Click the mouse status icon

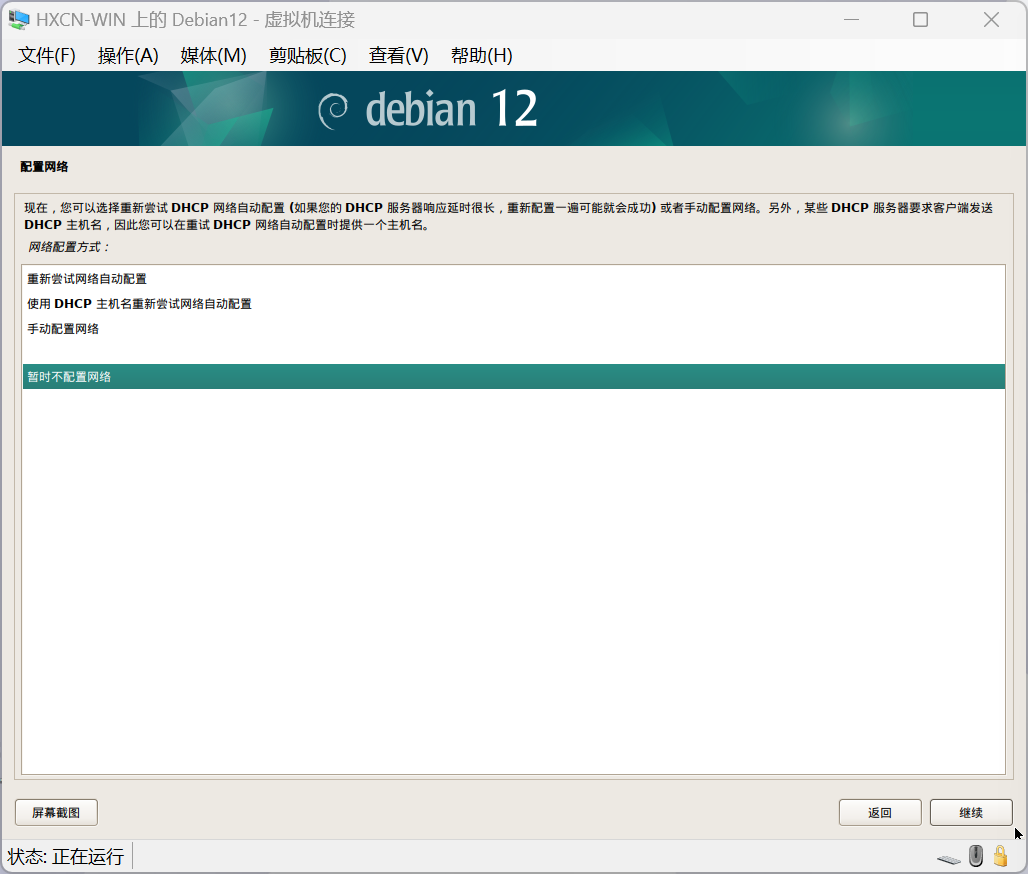pos(976,856)
